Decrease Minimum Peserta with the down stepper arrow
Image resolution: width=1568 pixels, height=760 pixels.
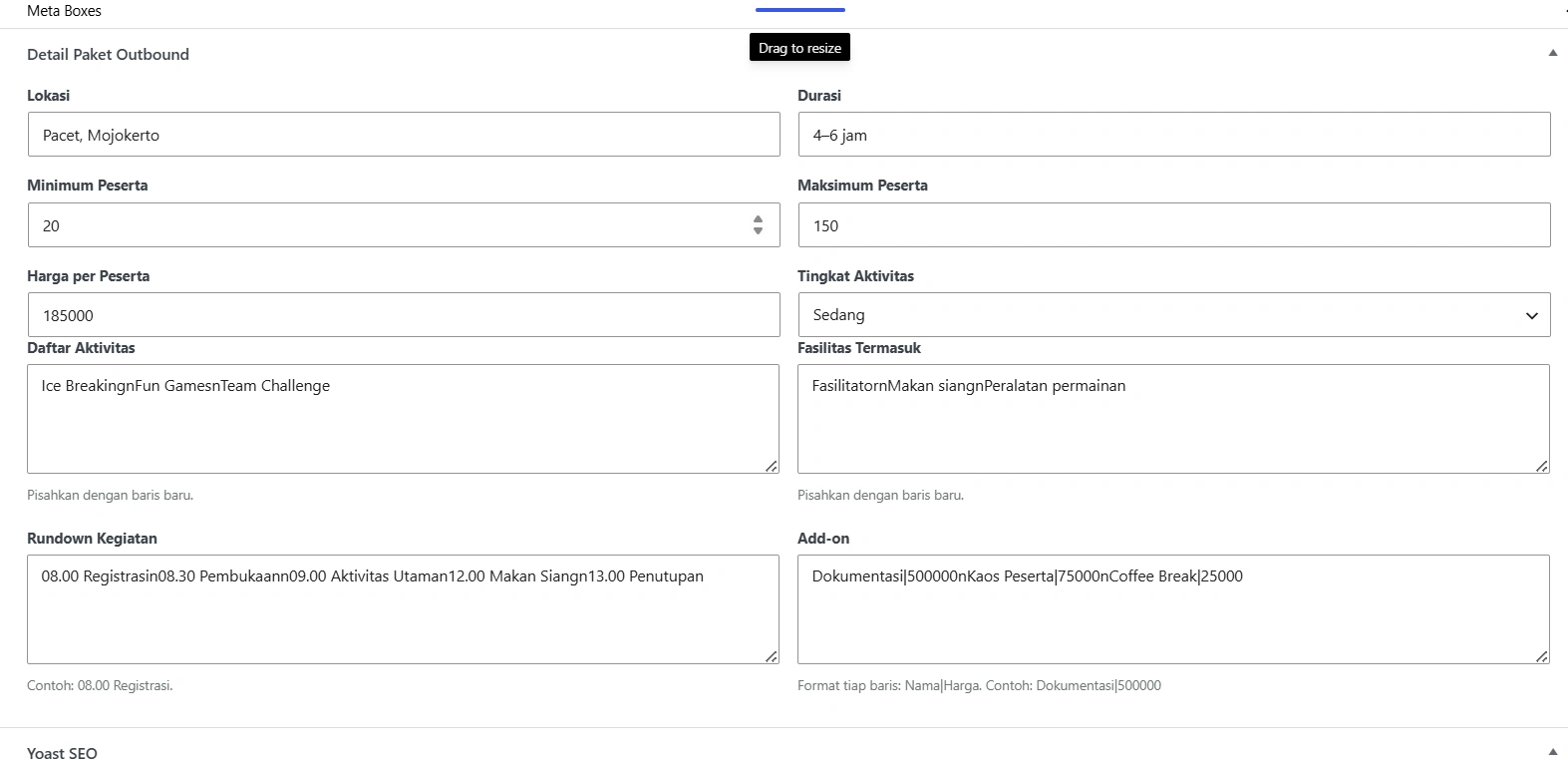(758, 231)
